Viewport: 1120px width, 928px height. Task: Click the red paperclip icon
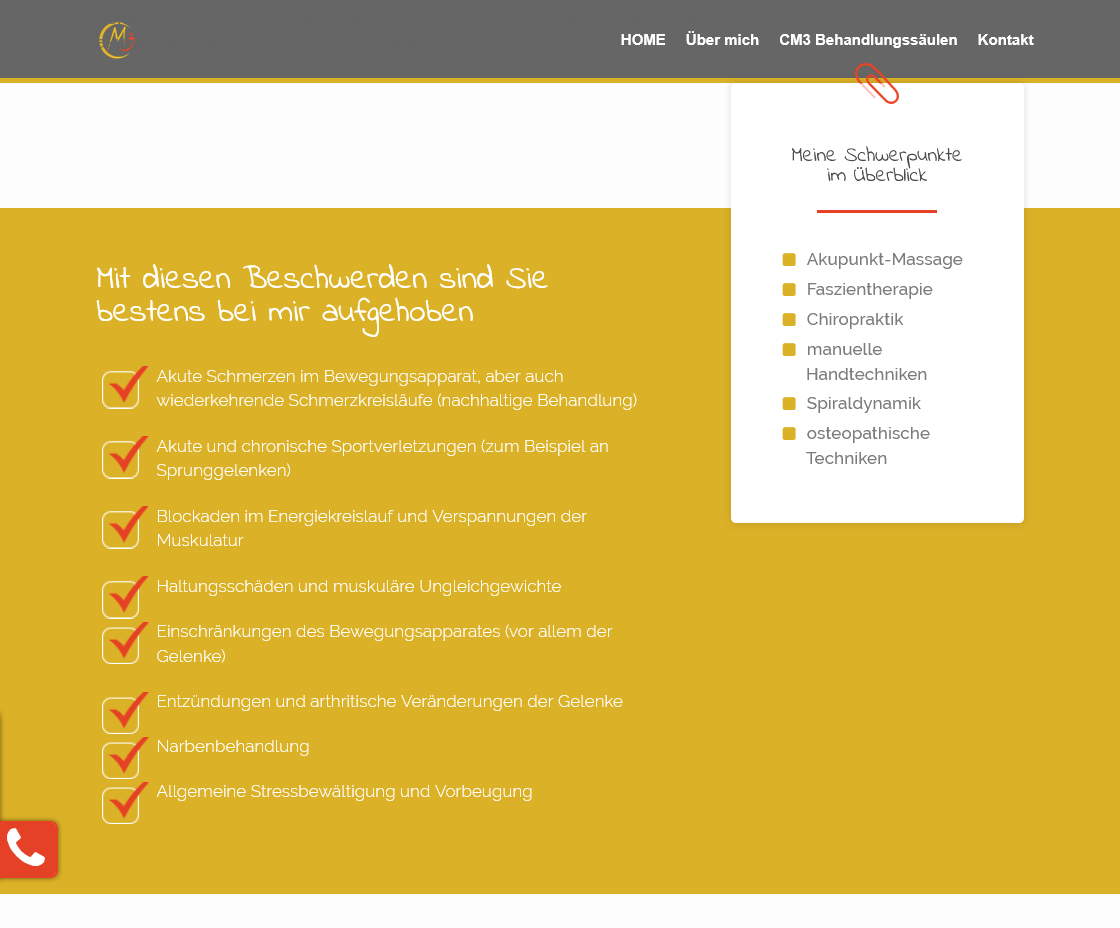[877, 83]
